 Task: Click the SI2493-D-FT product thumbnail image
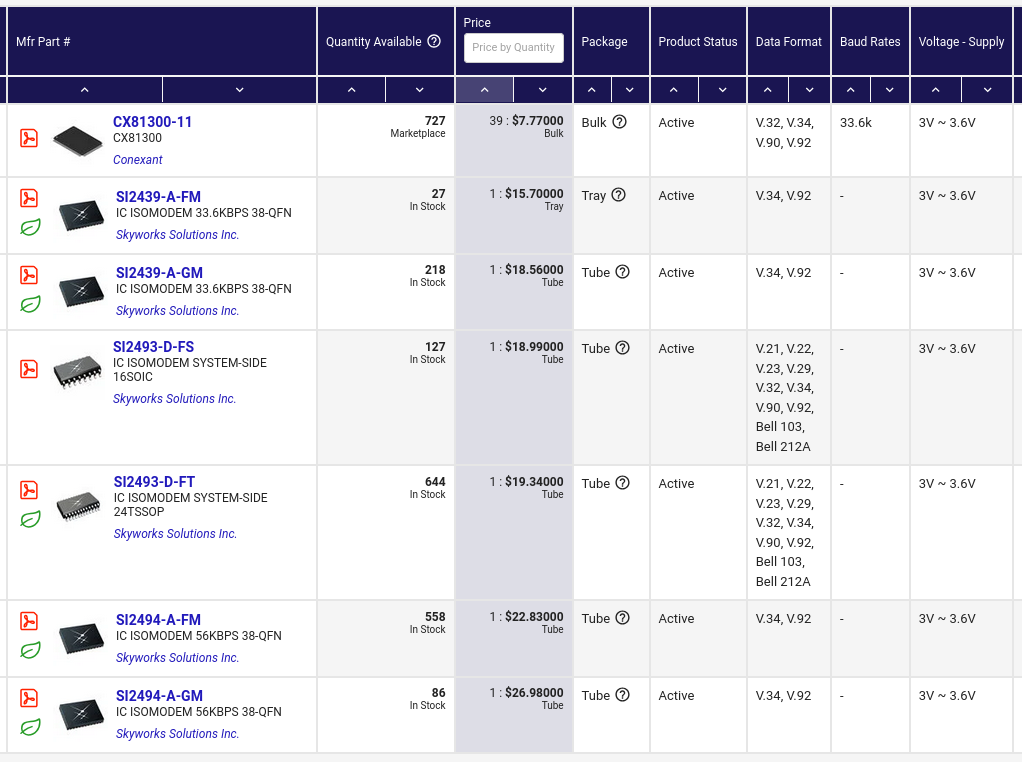point(79,506)
